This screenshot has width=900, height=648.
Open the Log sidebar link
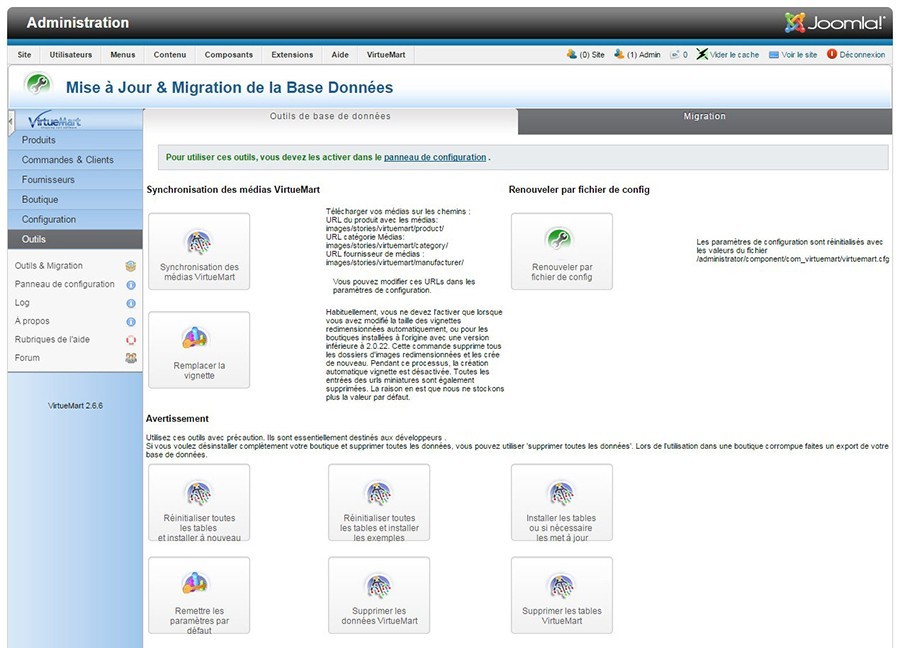pos(22,302)
